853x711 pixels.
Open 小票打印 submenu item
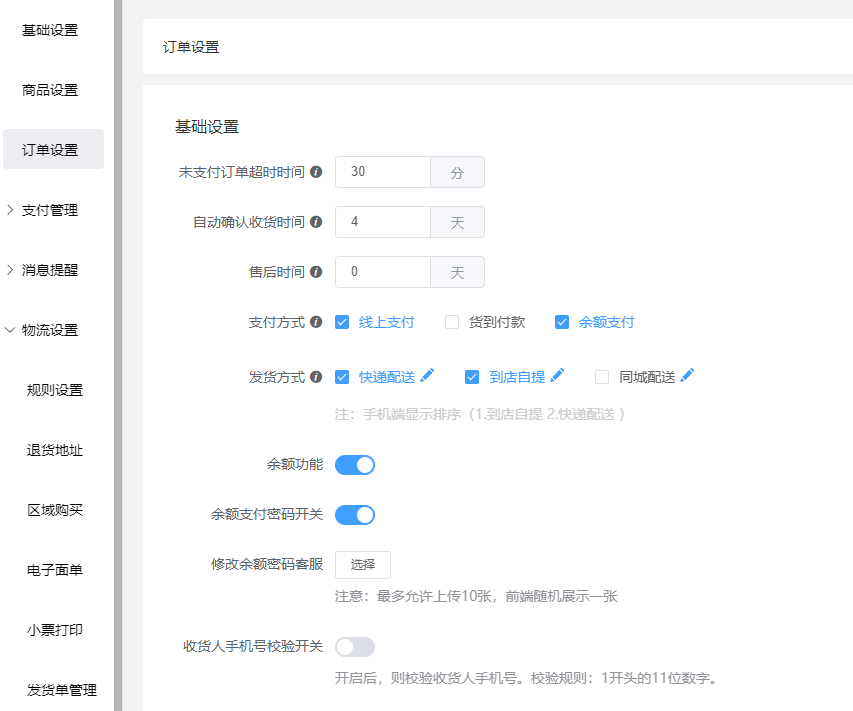click(x=55, y=630)
